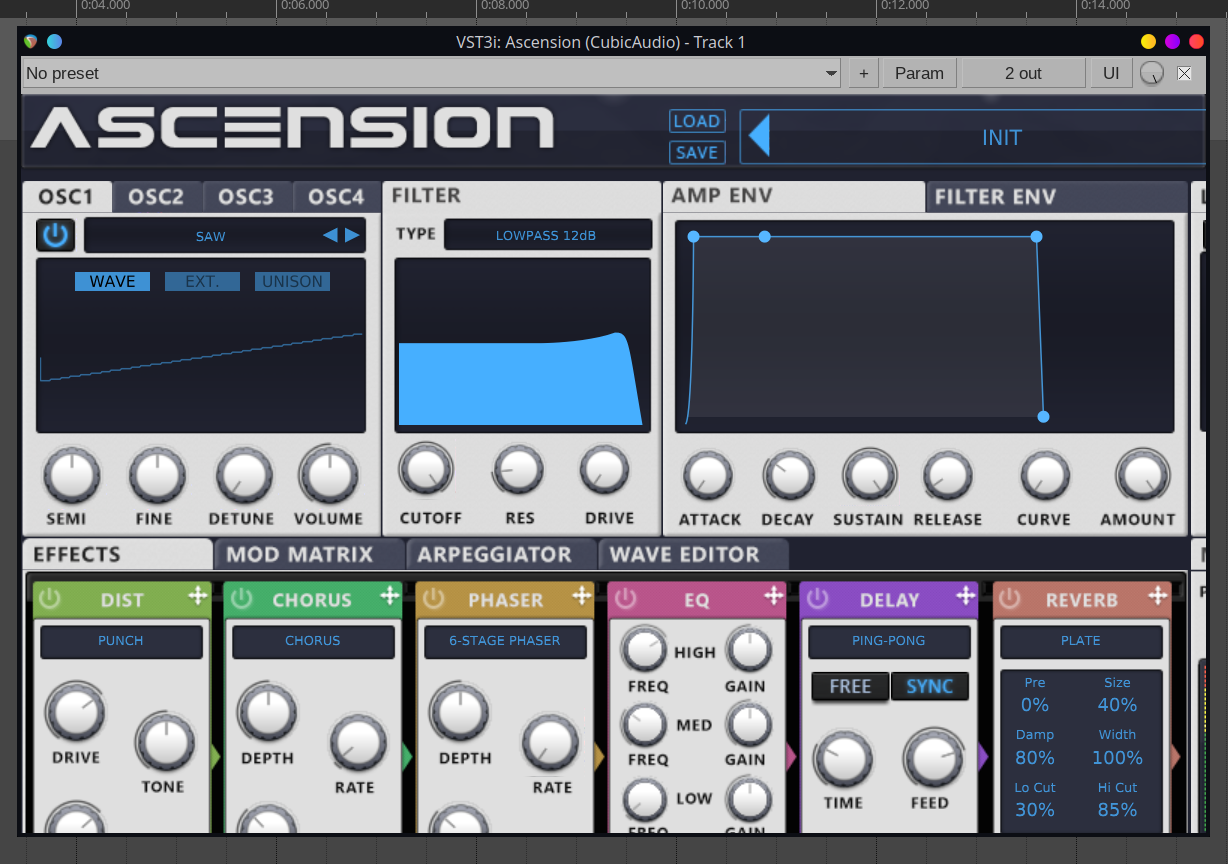Toggle the DIST effect power button
The height and width of the screenshot is (864, 1228).
49,598
